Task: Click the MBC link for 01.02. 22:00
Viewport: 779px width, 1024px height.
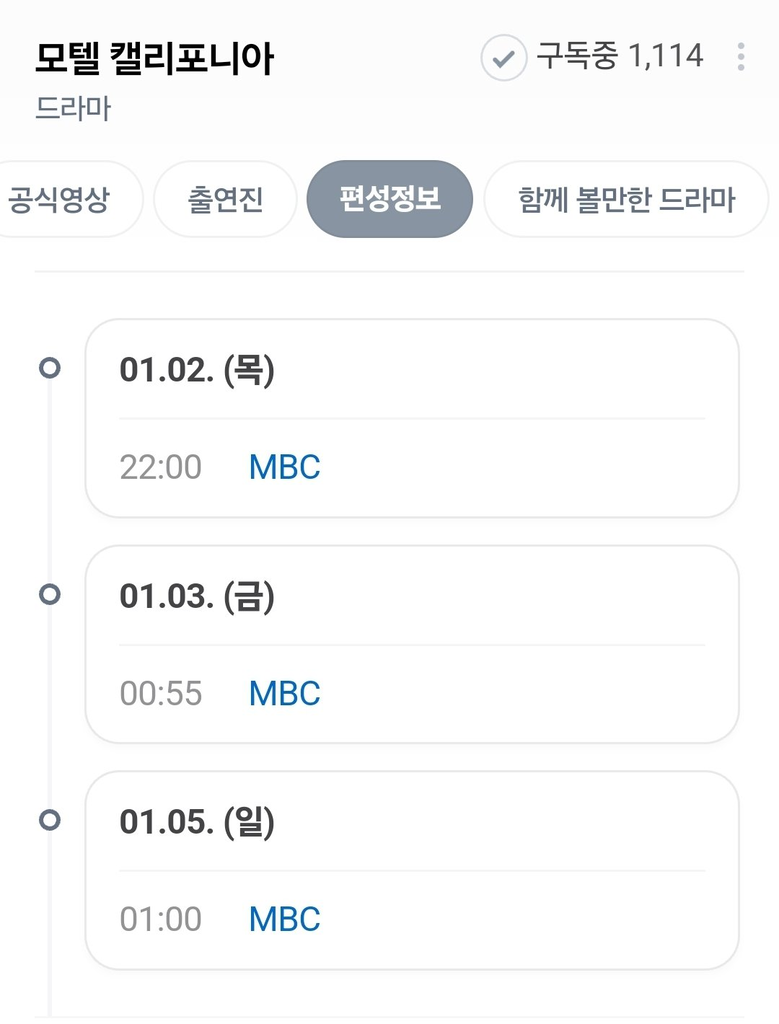Action: pos(285,467)
